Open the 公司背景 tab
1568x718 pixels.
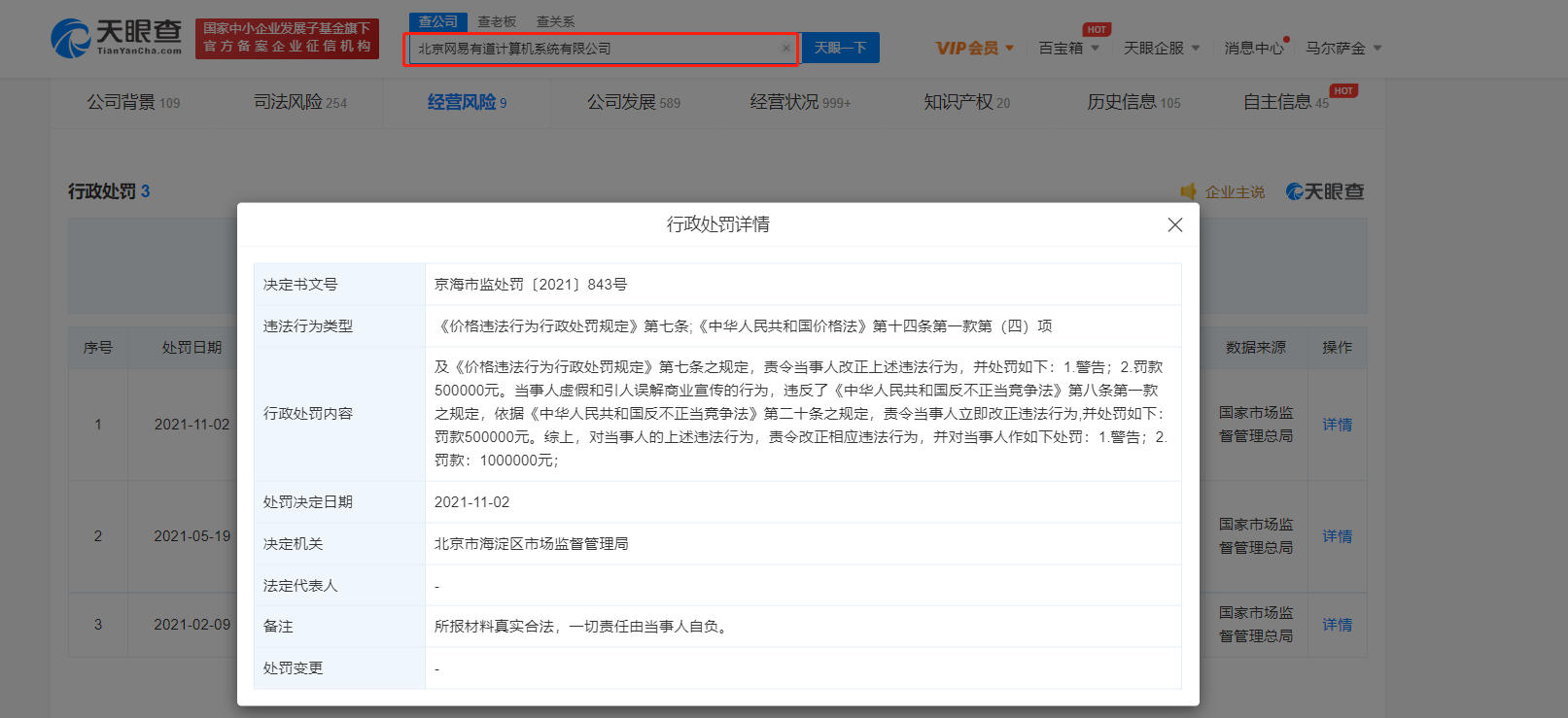pos(133,102)
